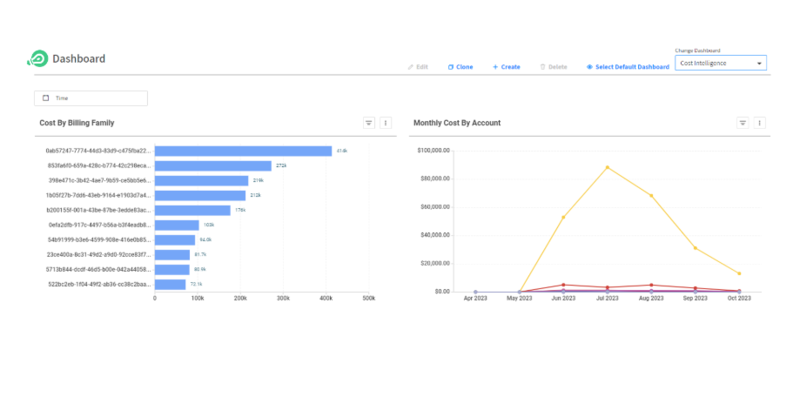Click the Jul 2023 peak point on yellow line
Image resolution: width=800 pixels, height=404 pixels.
[x=607, y=167]
